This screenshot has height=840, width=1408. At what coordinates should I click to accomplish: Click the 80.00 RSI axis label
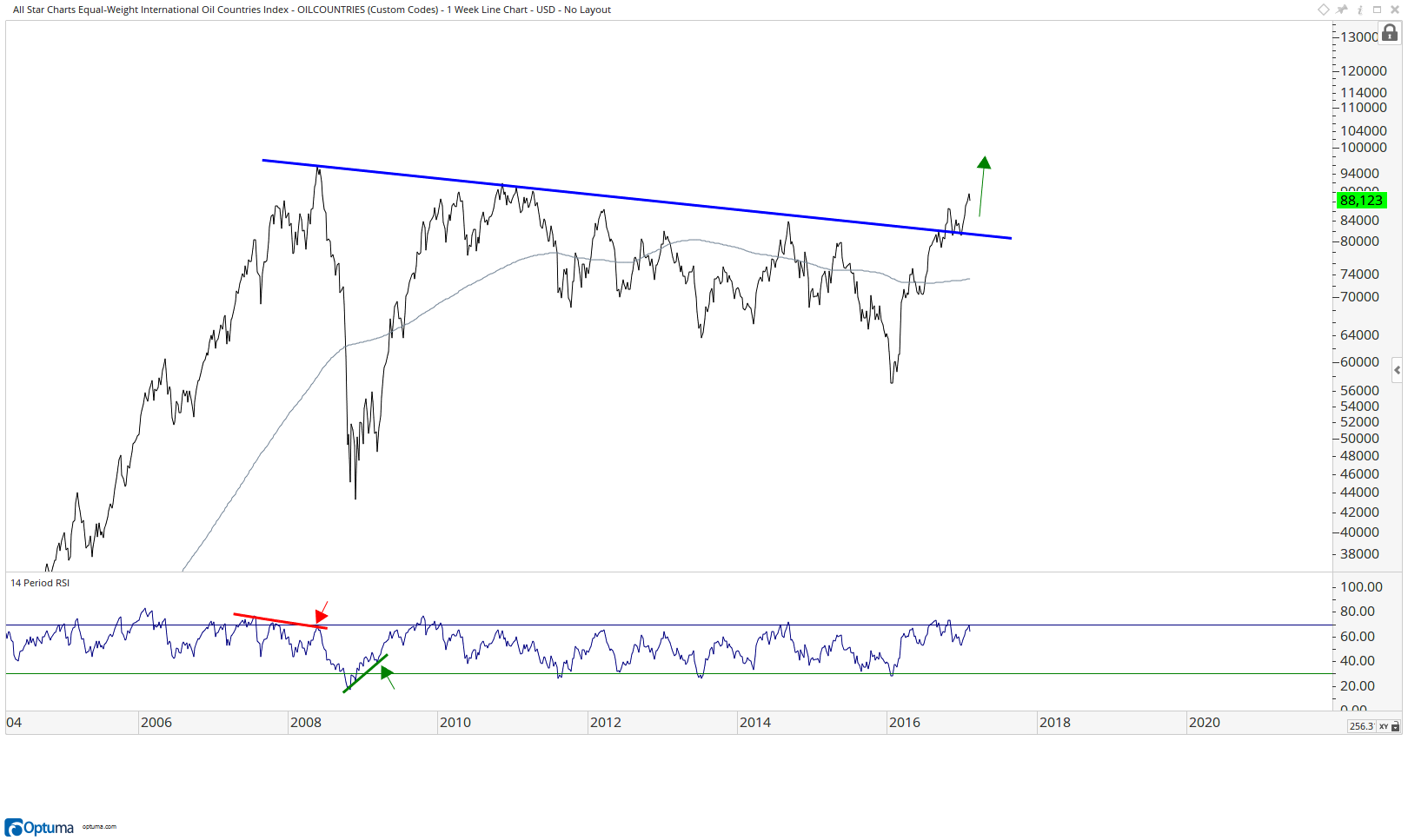tap(1358, 612)
